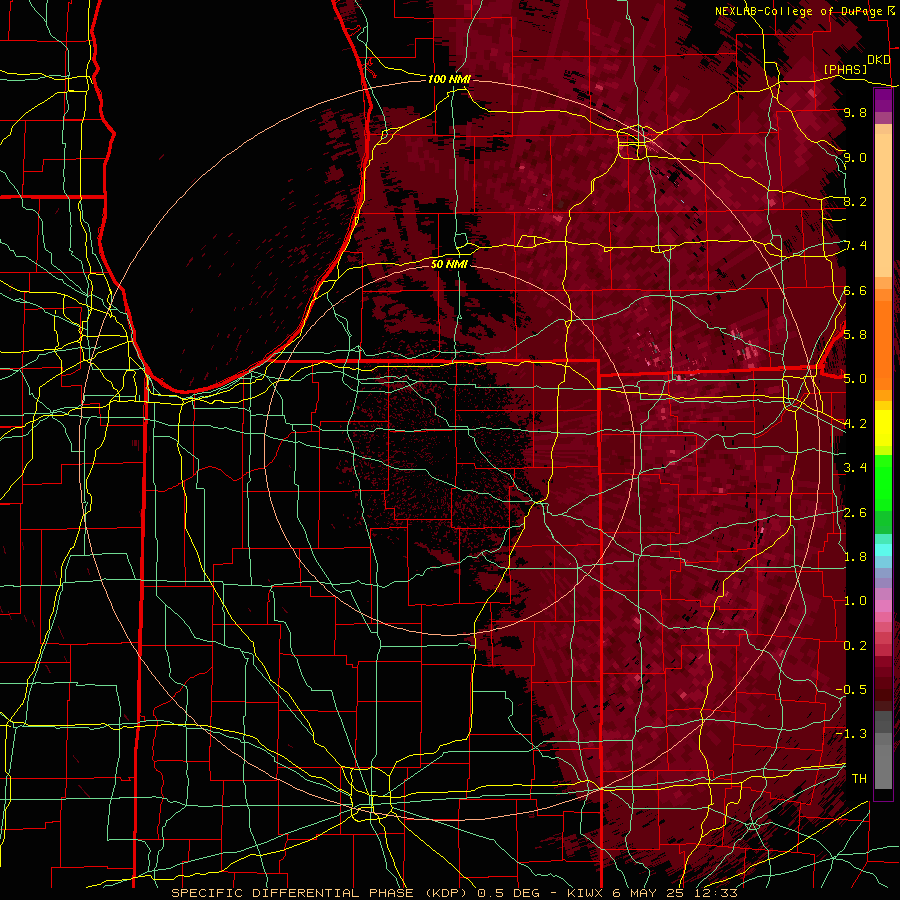Image resolution: width=900 pixels, height=900 pixels.
Task: Click the -1.3 value on the color scale
Action: (851, 734)
